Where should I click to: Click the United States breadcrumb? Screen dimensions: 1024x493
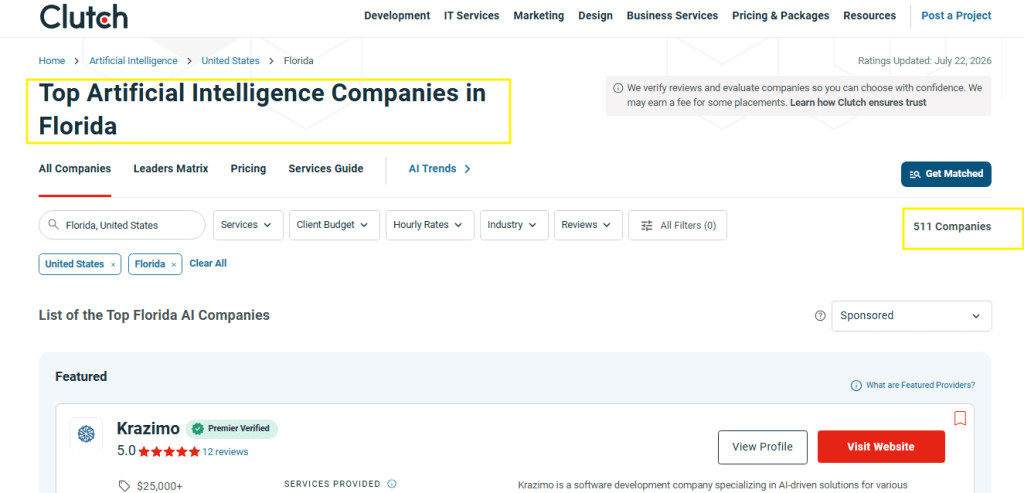click(x=231, y=61)
